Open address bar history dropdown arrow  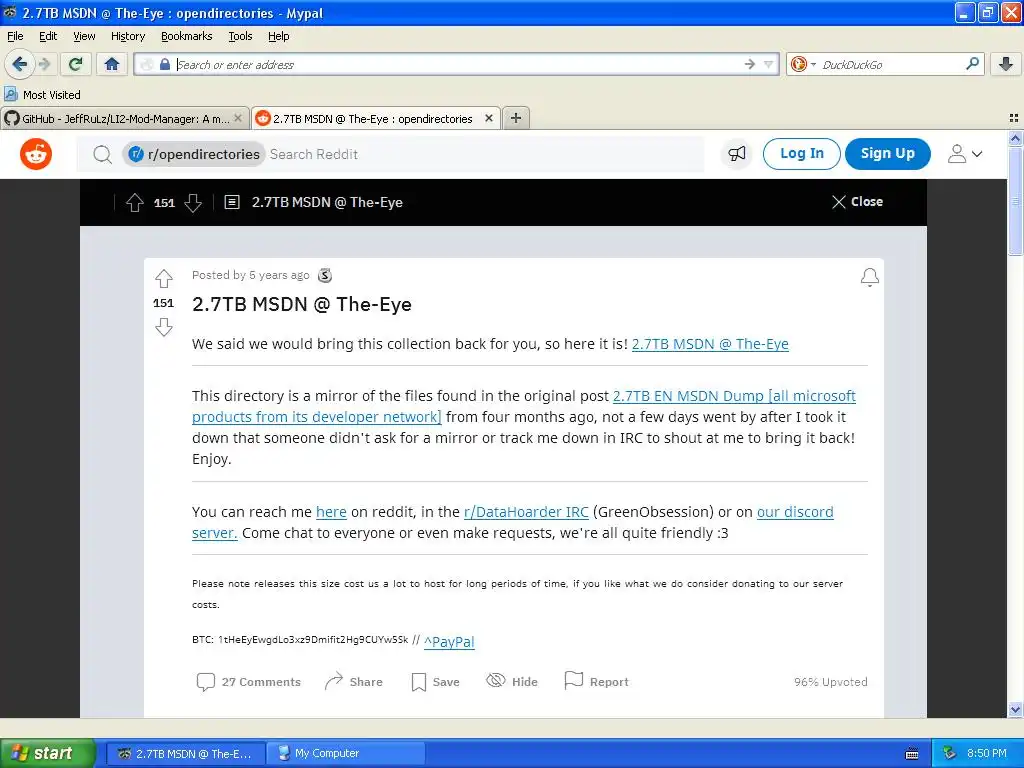click(769, 64)
